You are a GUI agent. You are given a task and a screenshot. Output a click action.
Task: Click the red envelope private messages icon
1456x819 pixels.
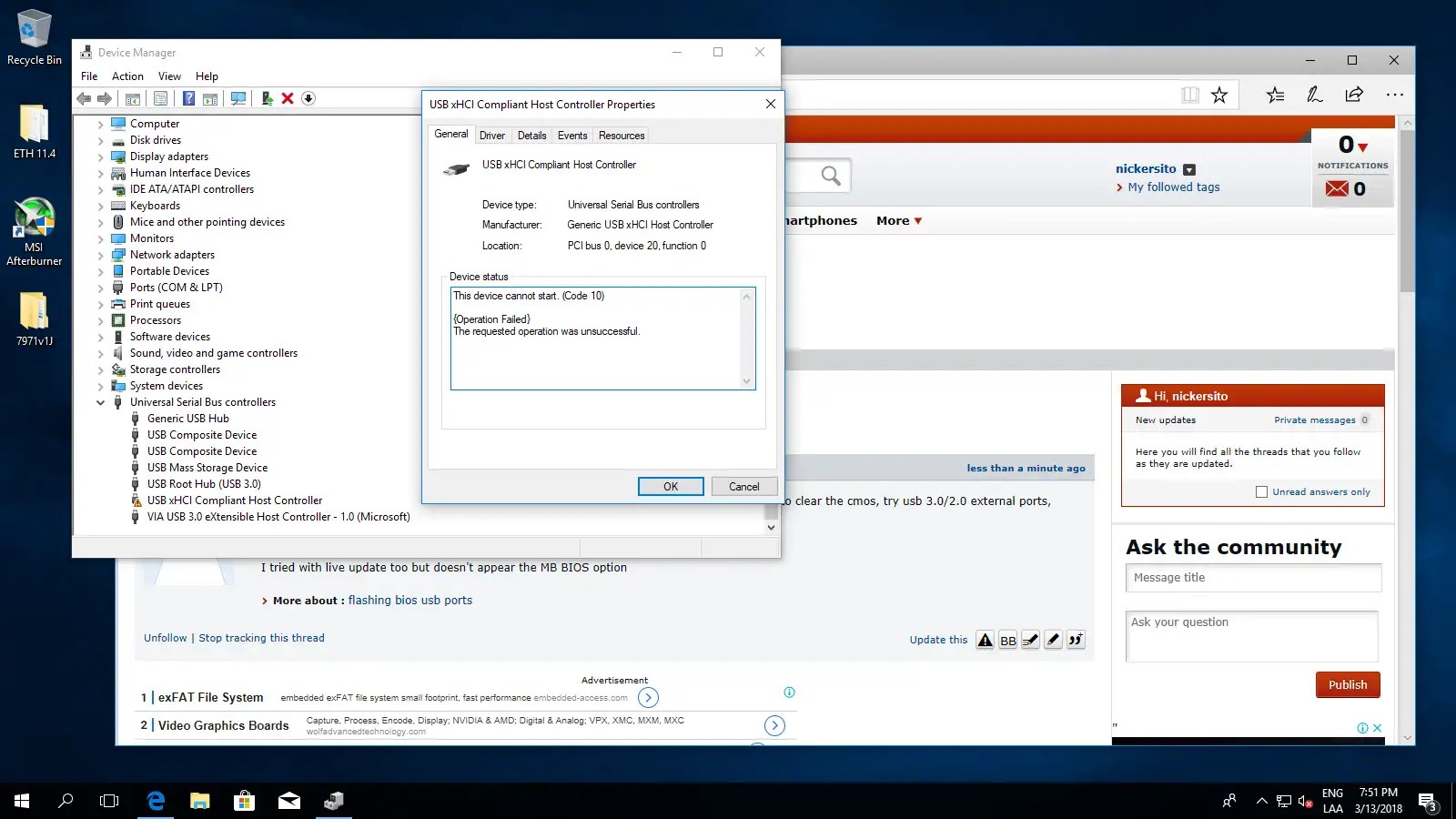tap(1337, 188)
